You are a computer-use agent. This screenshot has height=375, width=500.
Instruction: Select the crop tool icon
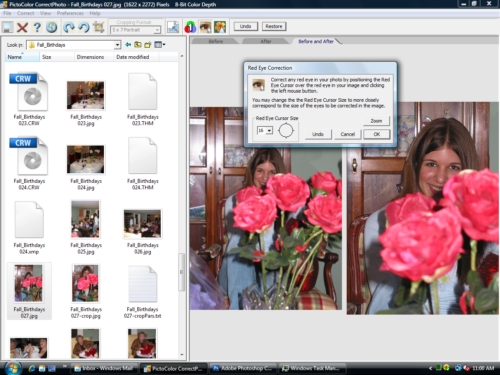point(98,27)
